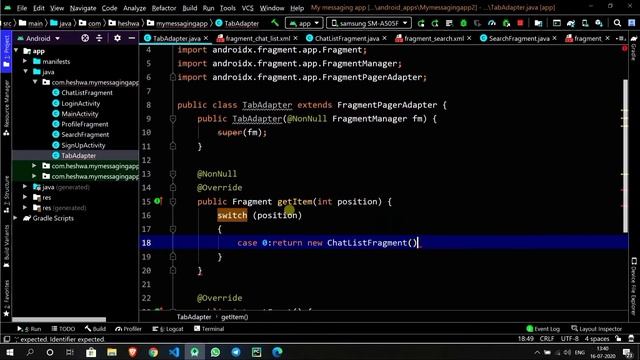Click the tool windows quick-access icon at the bottom-left
This screenshot has width=640, height=360.
click(x=7, y=339)
